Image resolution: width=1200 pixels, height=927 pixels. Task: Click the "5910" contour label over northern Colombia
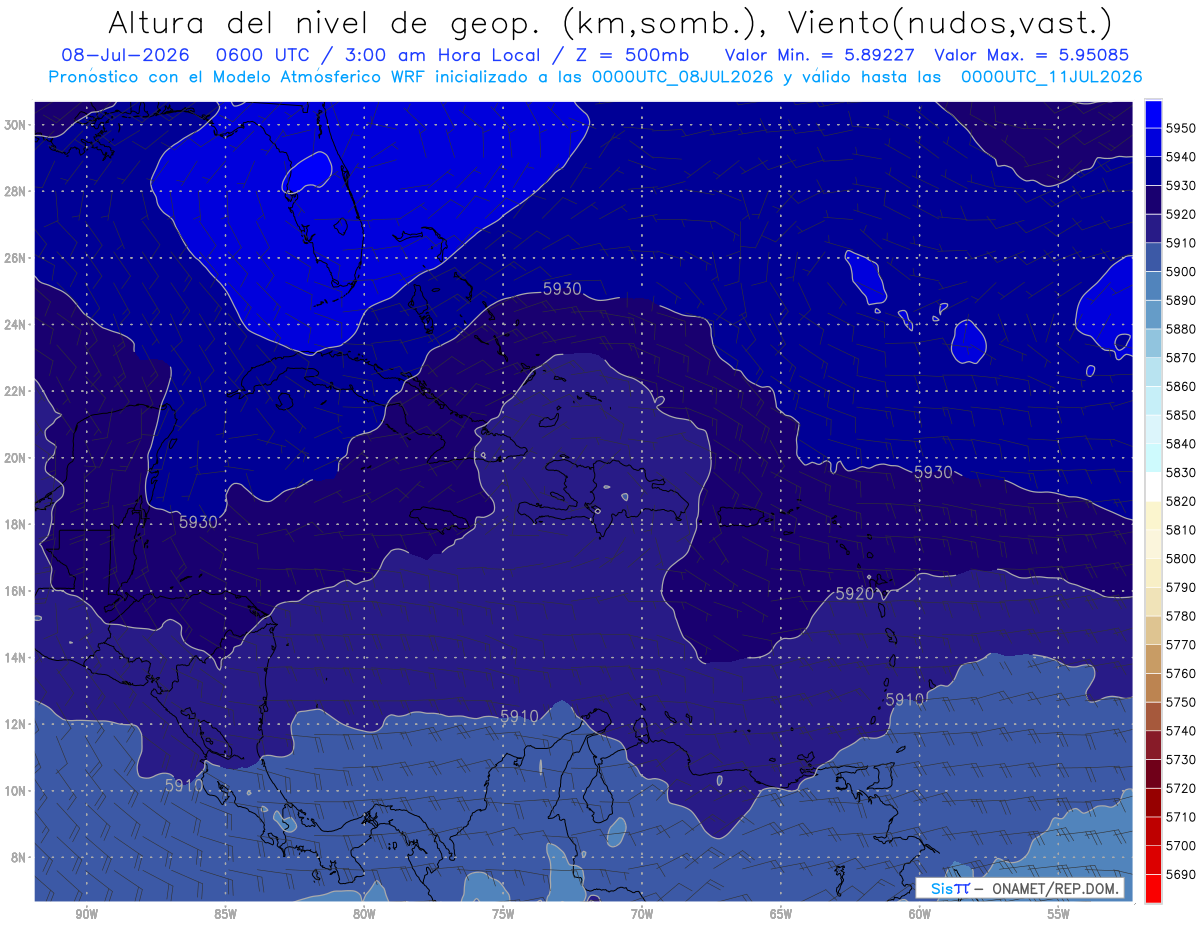coord(519,716)
